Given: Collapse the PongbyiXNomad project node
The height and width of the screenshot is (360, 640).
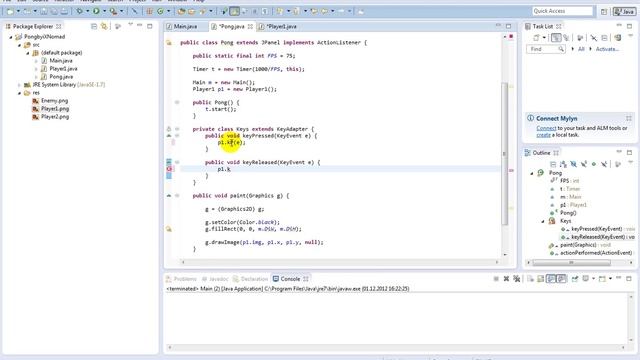Looking at the screenshot, I should [x=11, y=37].
